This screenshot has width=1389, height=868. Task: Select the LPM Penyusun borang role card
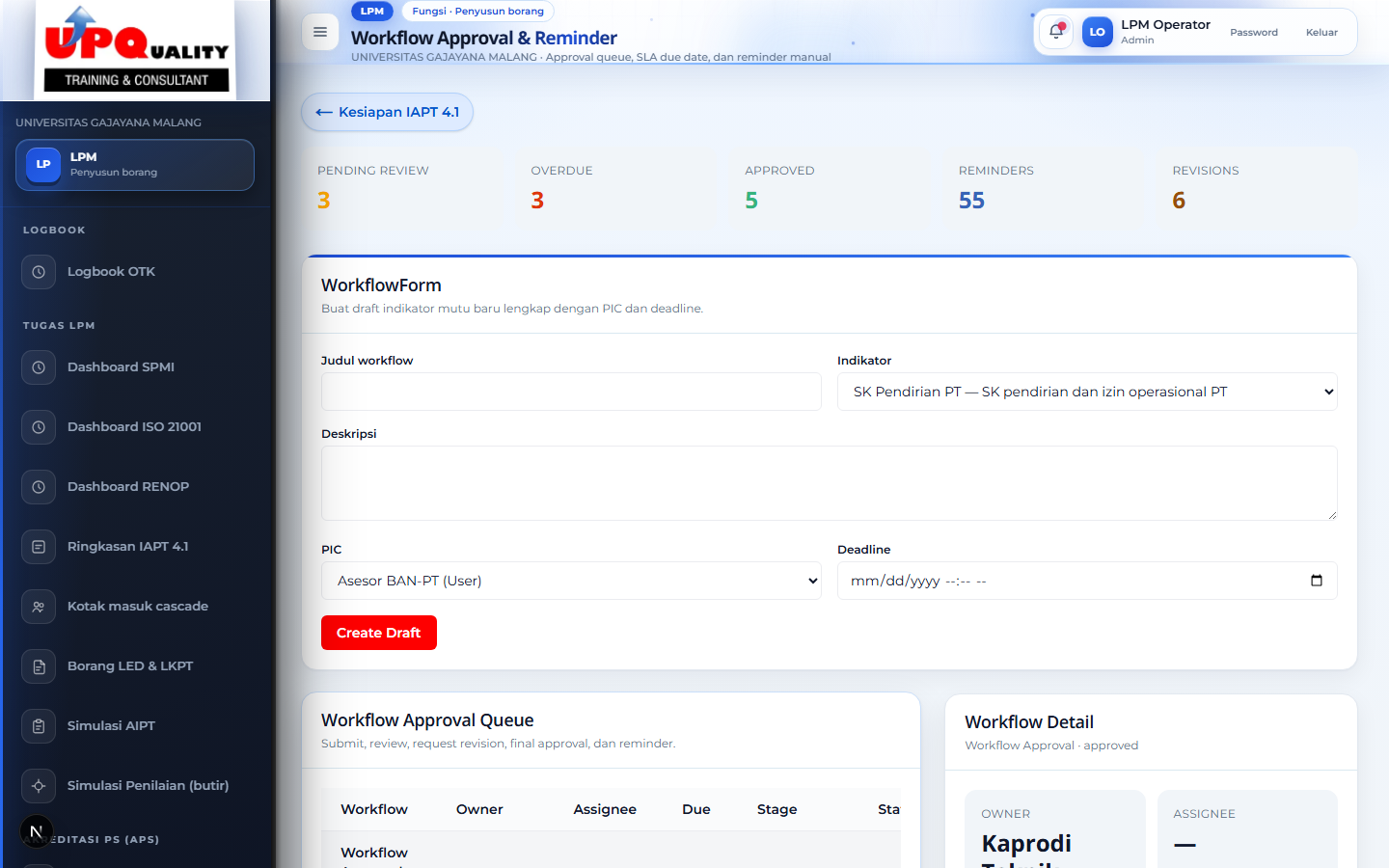click(x=135, y=165)
